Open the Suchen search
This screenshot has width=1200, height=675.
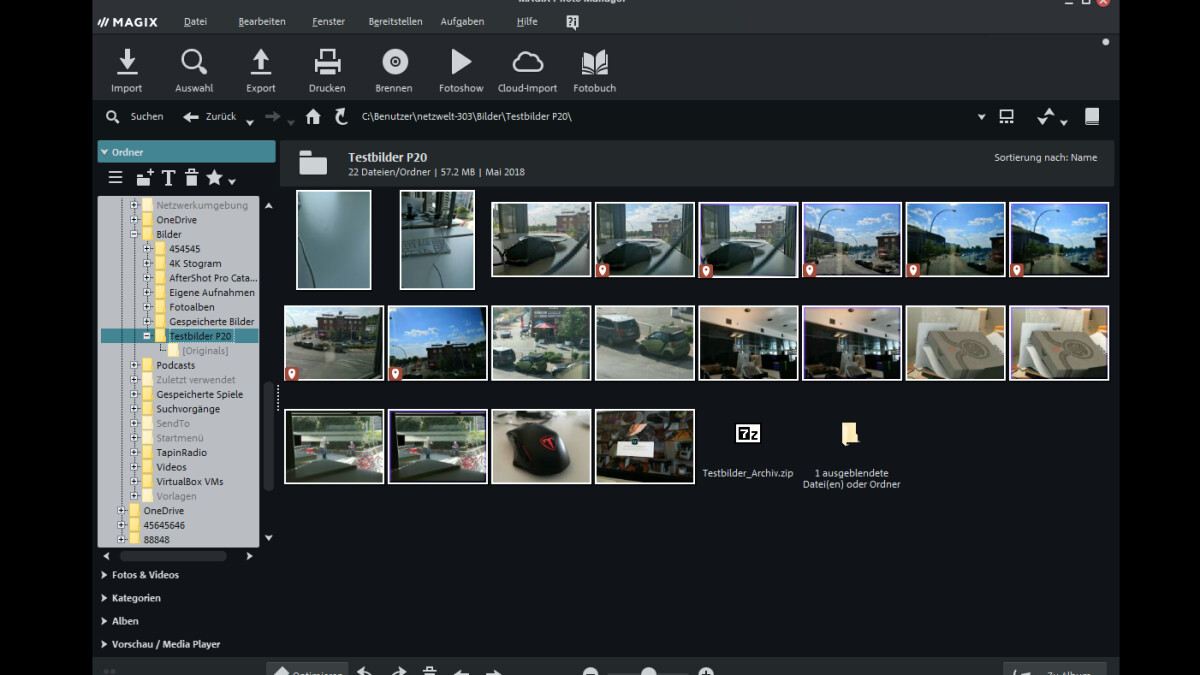point(134,117)
